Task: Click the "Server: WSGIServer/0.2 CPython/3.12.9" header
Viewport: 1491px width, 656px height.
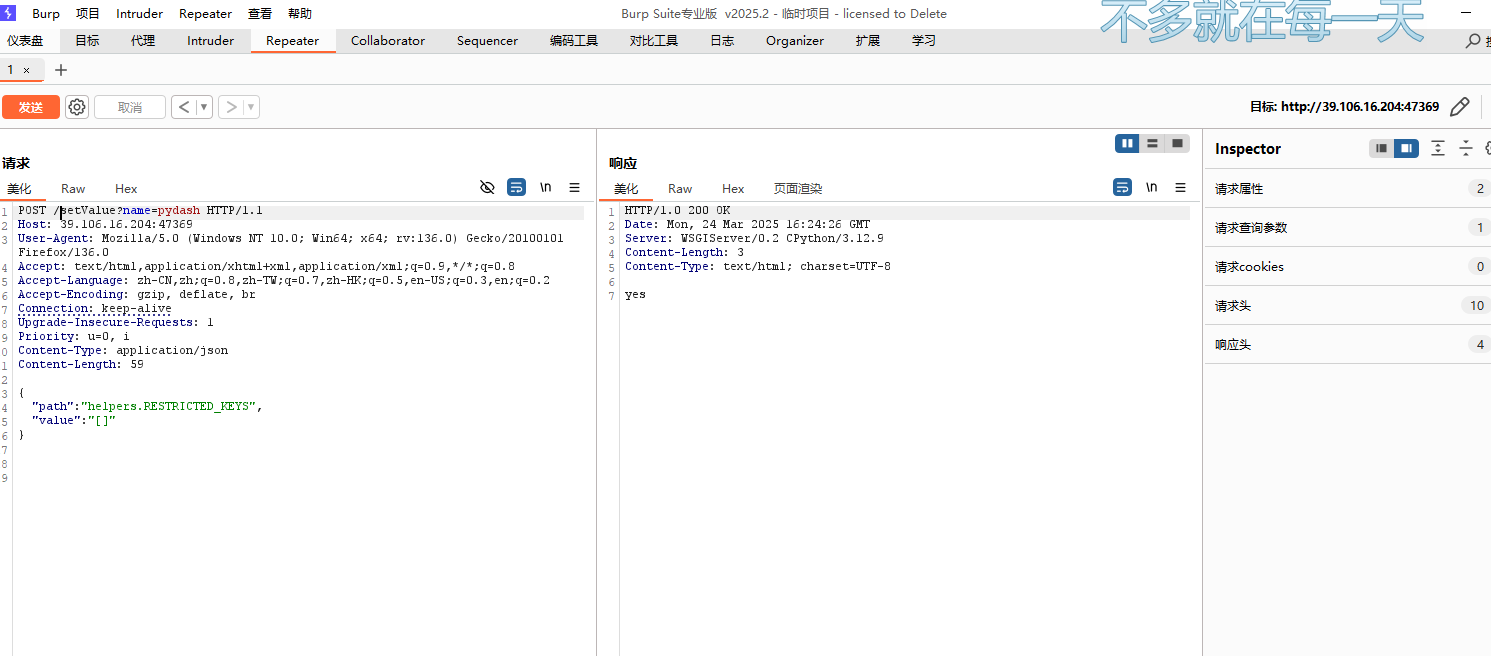Action: 754,239
